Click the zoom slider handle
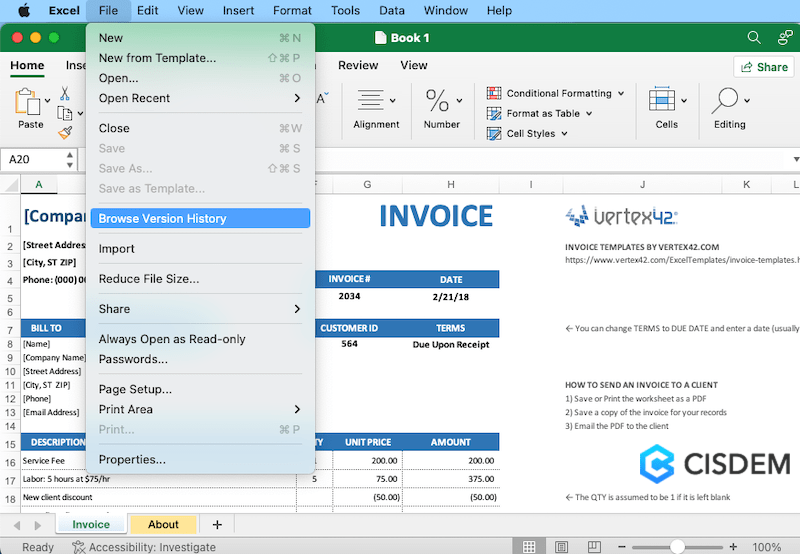Screen dimensions: 800x554 [x=677, y=547]
